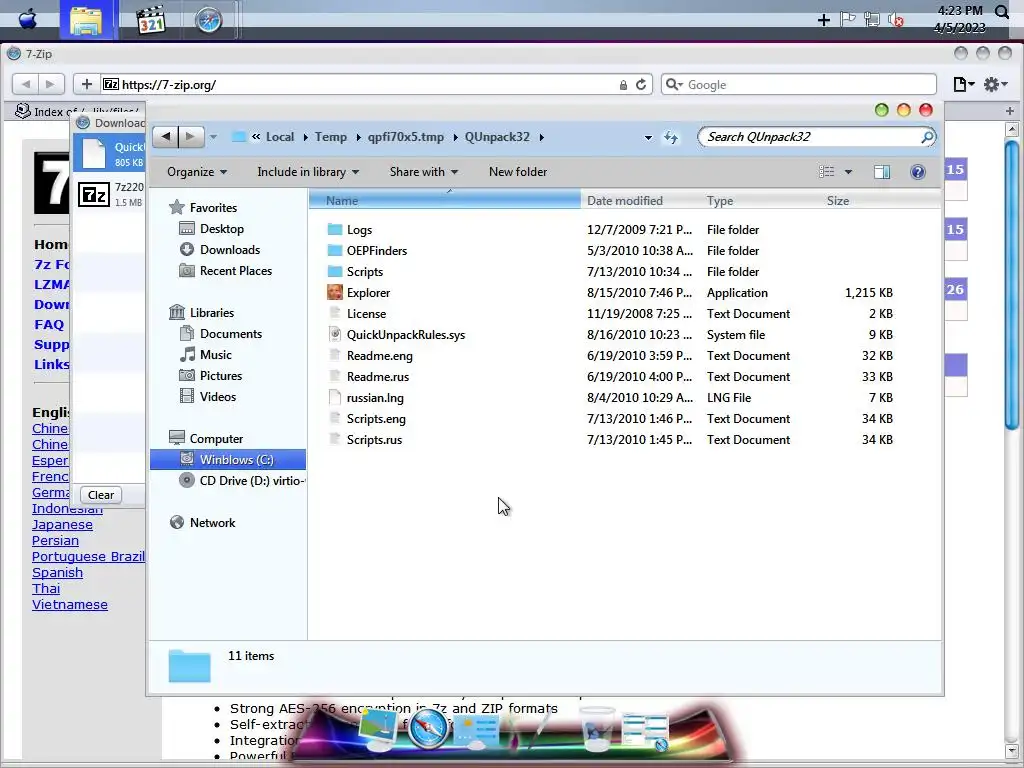This screenshot has width=1024, height=768.
Task: Click the Temp breadcrumb segment
Action: [x=330, y=137]
